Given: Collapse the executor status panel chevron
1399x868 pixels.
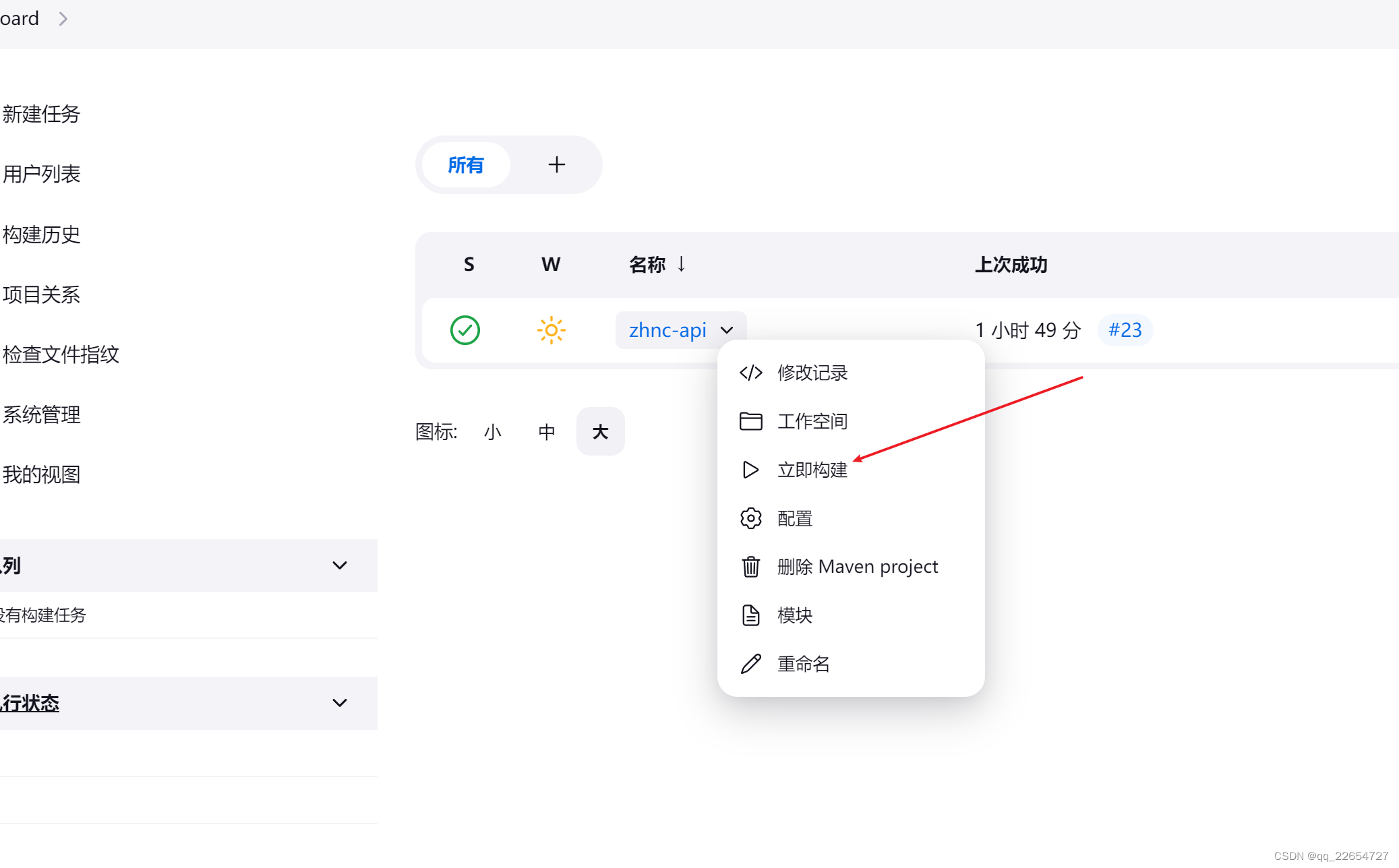Looking at the screenshot, I should click(x=340, y=703).
